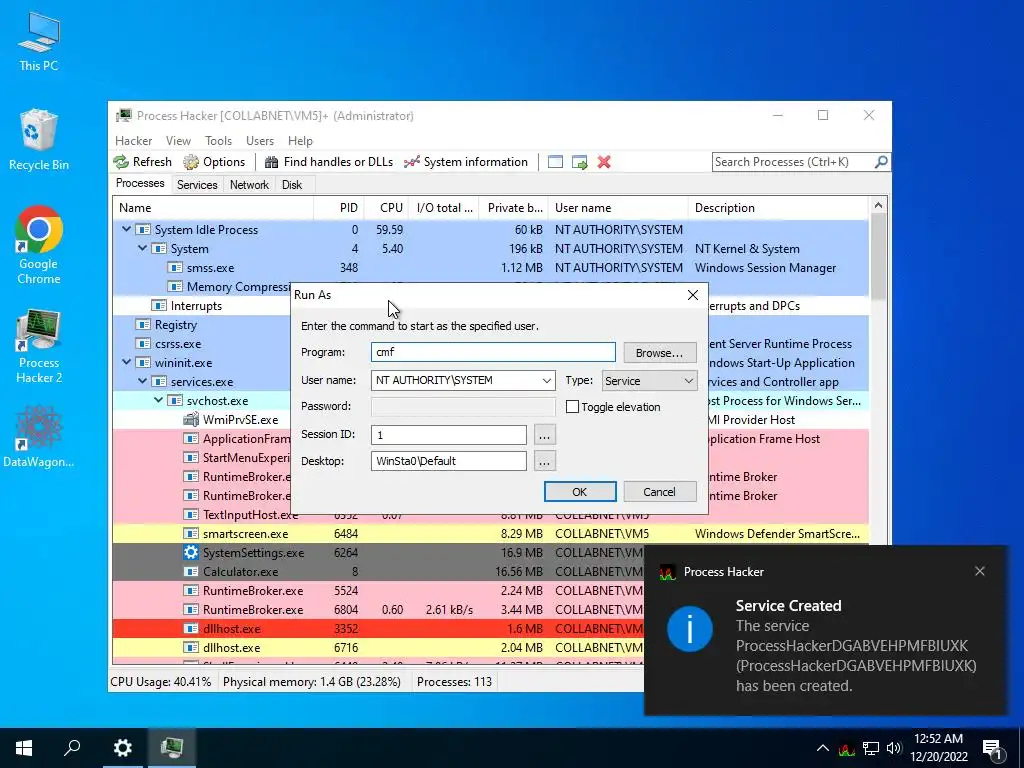Click the process list scrollbar up arrow
1024x768 pixels.
pyautogui.click(x=878, y=206)
